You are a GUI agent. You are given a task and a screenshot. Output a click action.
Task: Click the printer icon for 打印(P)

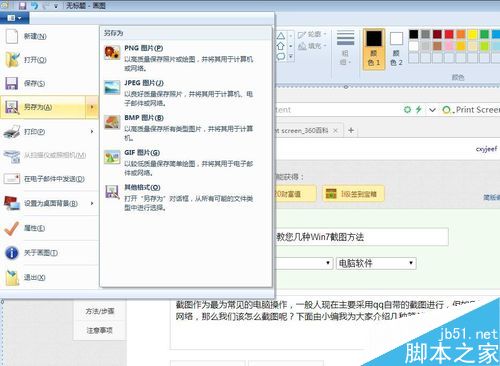12,132
